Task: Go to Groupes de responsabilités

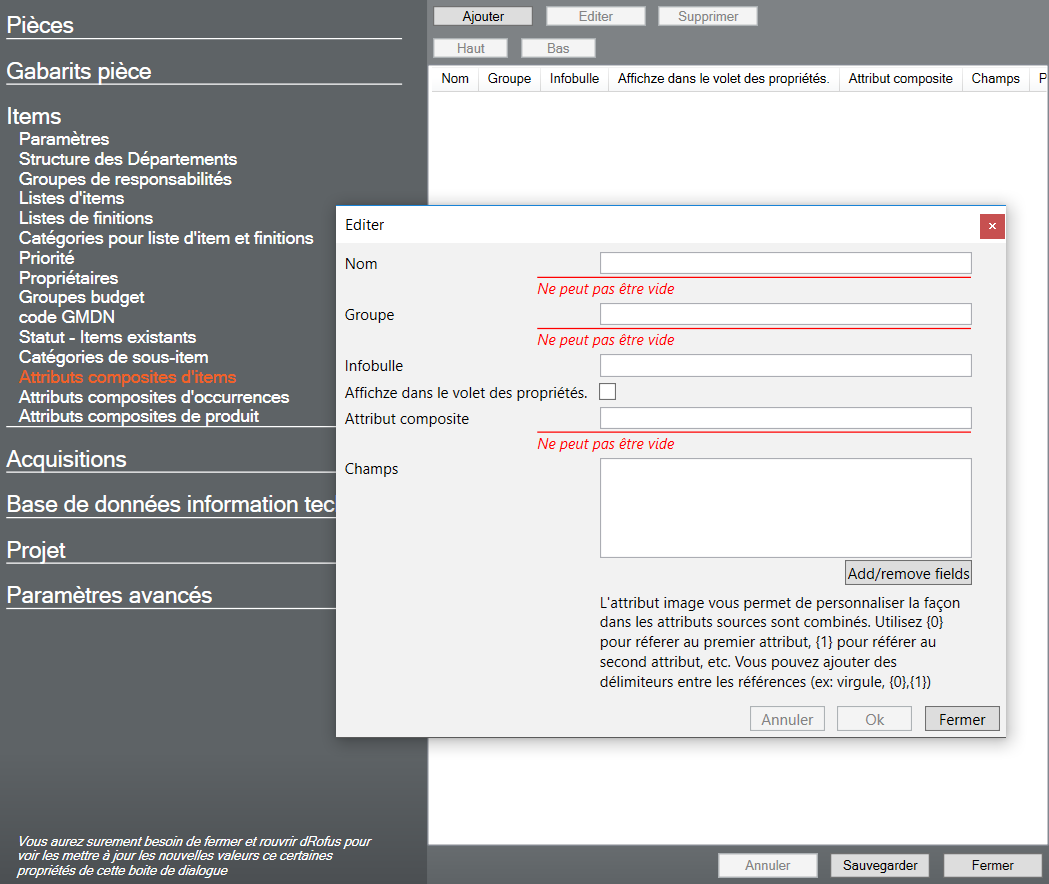Action: (x=125, y=179)
